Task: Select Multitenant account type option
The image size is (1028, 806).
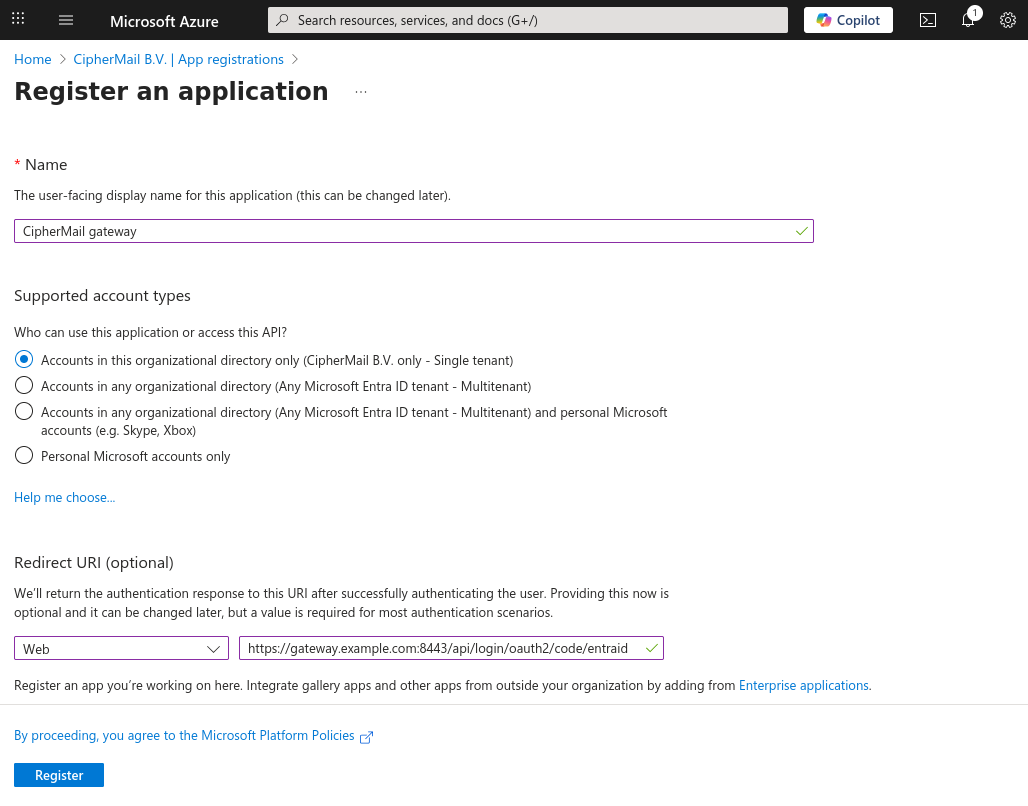Action: (23, 385)
